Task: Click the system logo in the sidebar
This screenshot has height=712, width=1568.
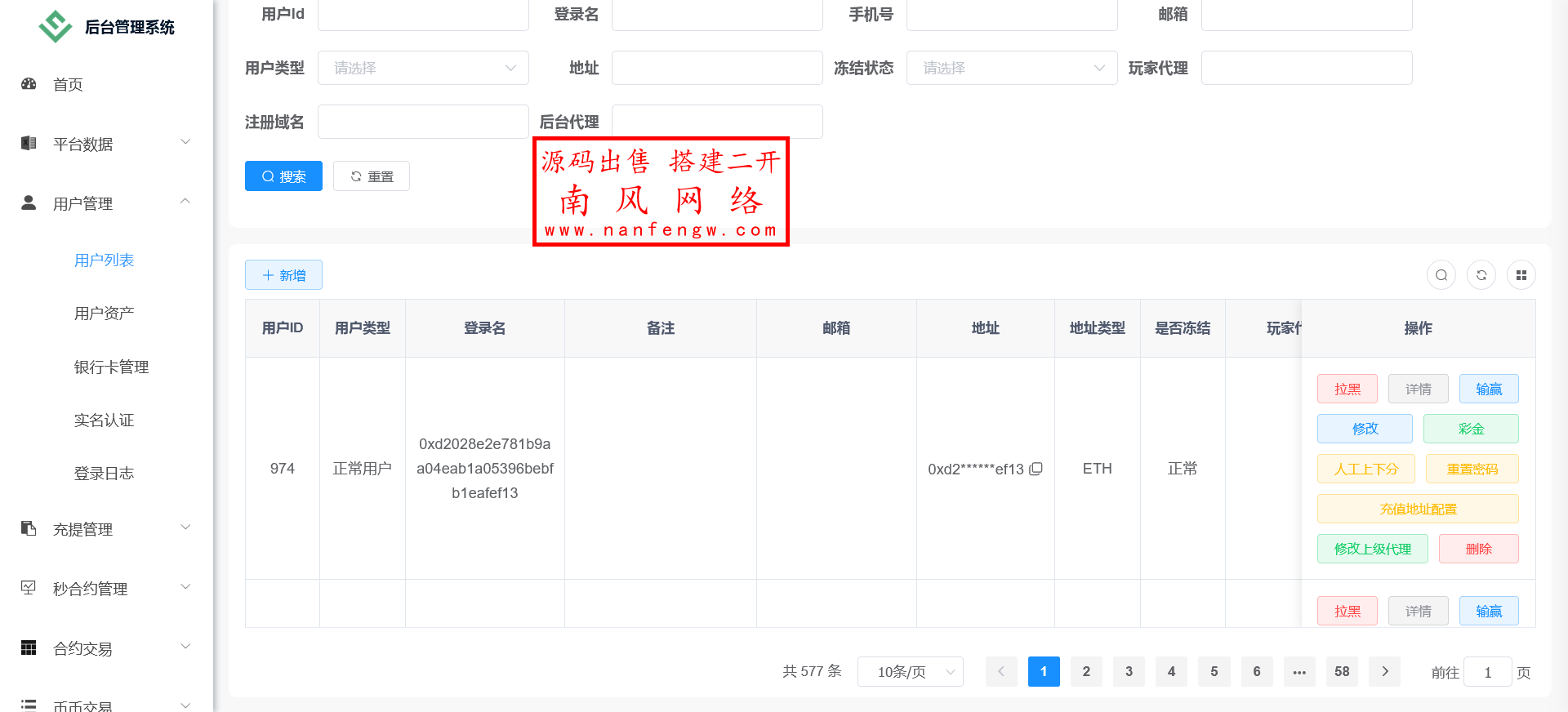Action: 56,27
